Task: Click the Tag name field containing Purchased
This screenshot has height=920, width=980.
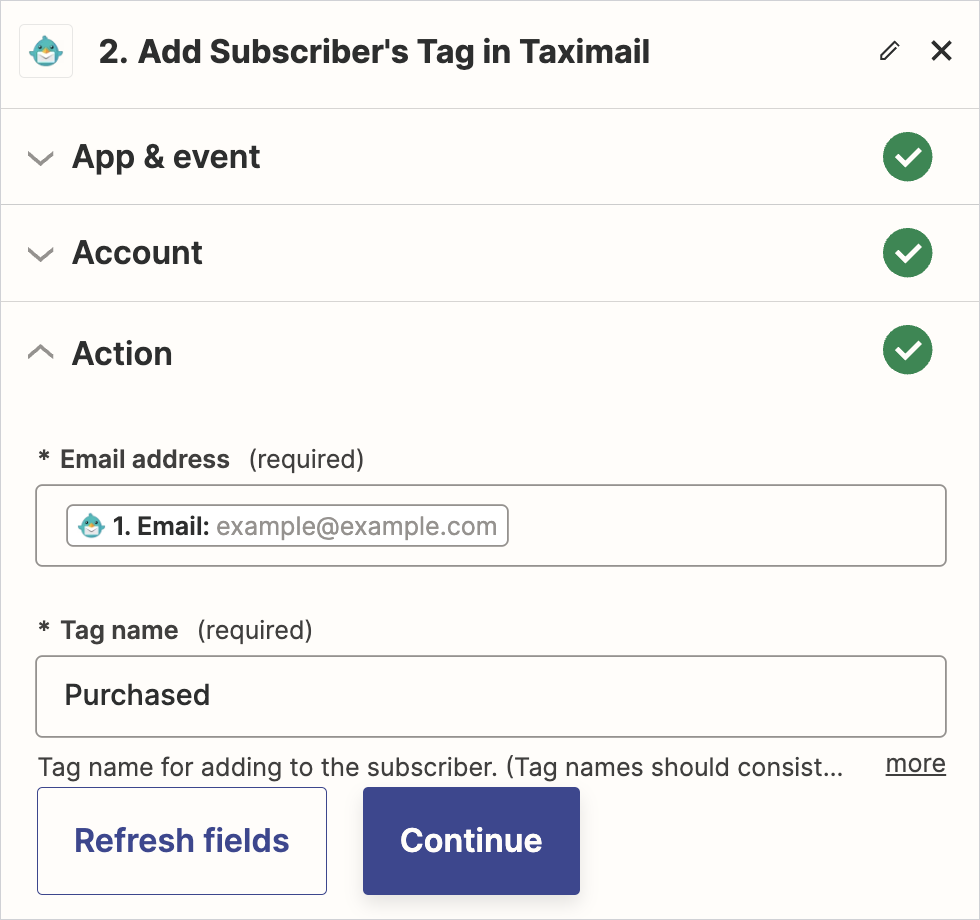Action: (x=490, y=695)
